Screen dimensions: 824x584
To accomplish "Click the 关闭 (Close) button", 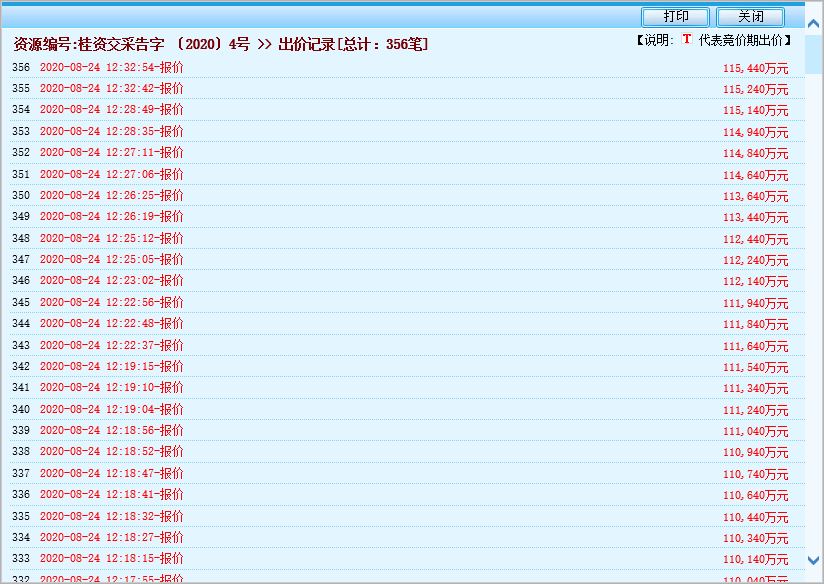I will pyautogui.click(x=750, y=17).
